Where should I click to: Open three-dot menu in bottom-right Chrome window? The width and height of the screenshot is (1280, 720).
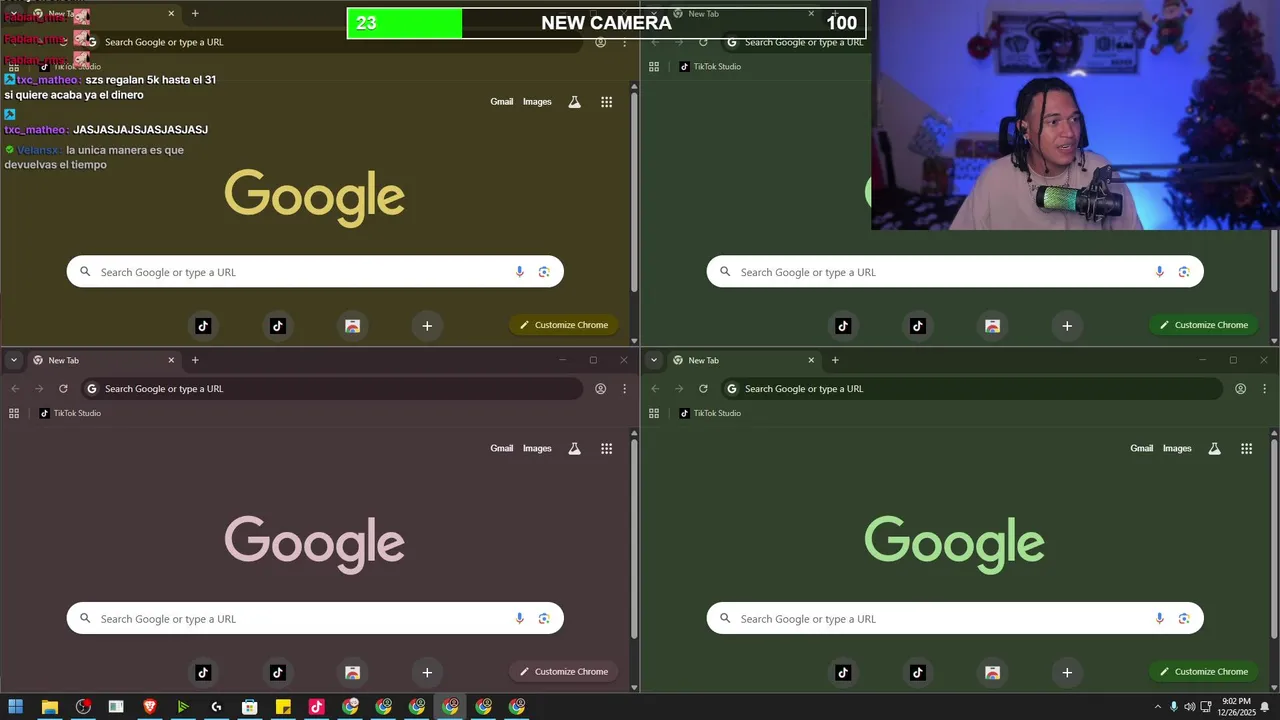[x=1264, y=389]
